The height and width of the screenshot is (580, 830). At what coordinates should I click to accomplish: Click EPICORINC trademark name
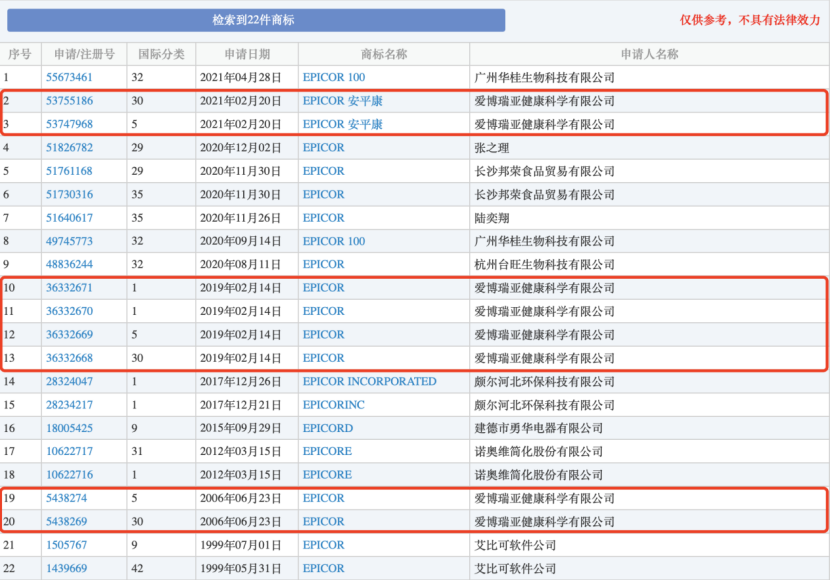point(333,405)
